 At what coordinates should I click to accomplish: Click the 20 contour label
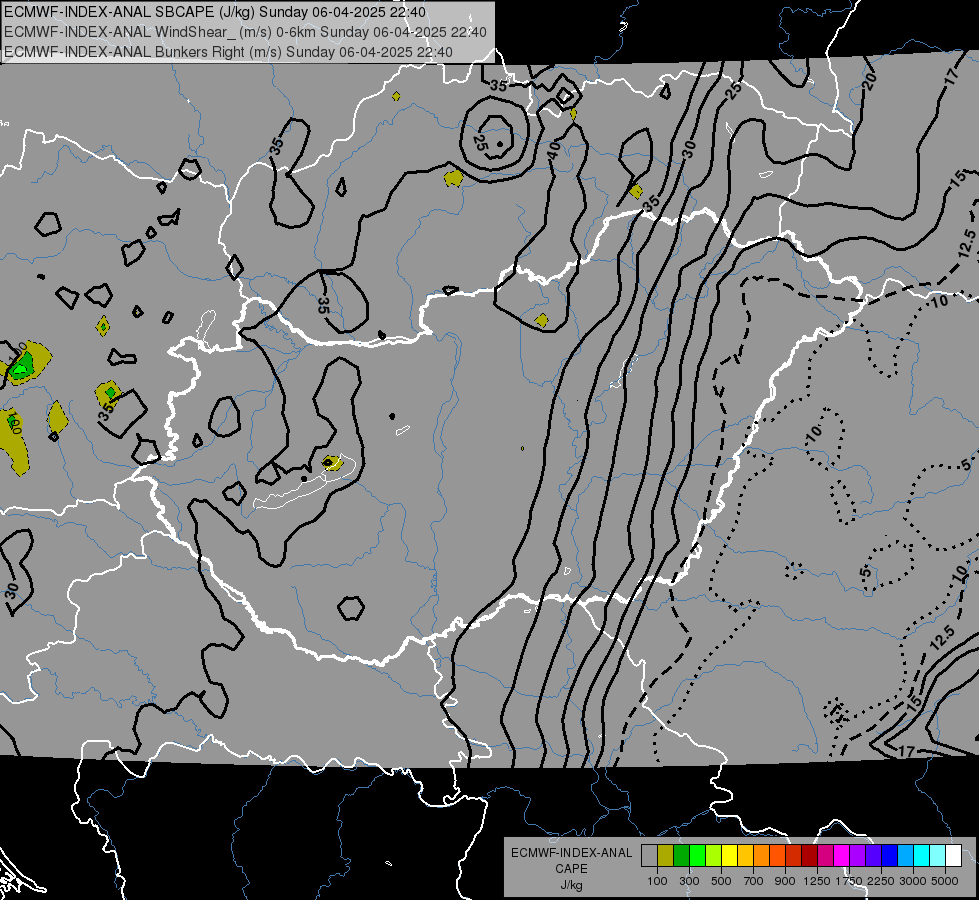(869, 79)
